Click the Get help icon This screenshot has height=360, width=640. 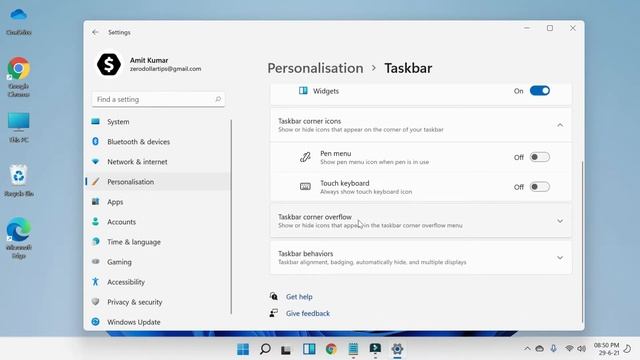(x=273, y=296)
